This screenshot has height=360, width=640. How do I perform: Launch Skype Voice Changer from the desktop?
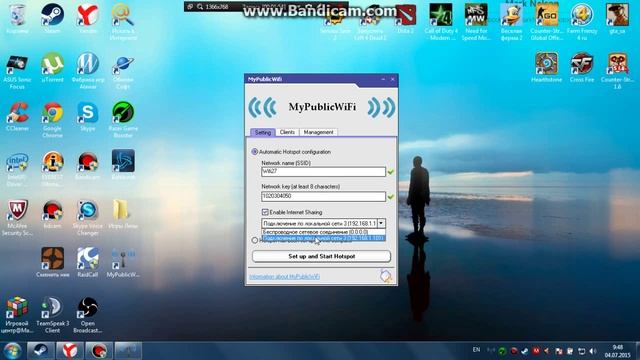click(x=88, y=217)
